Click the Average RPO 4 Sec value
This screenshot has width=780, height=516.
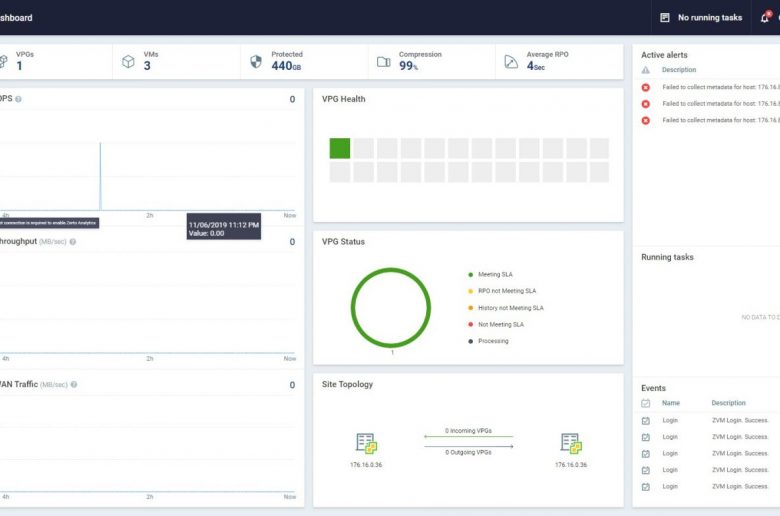coord(536,66)
